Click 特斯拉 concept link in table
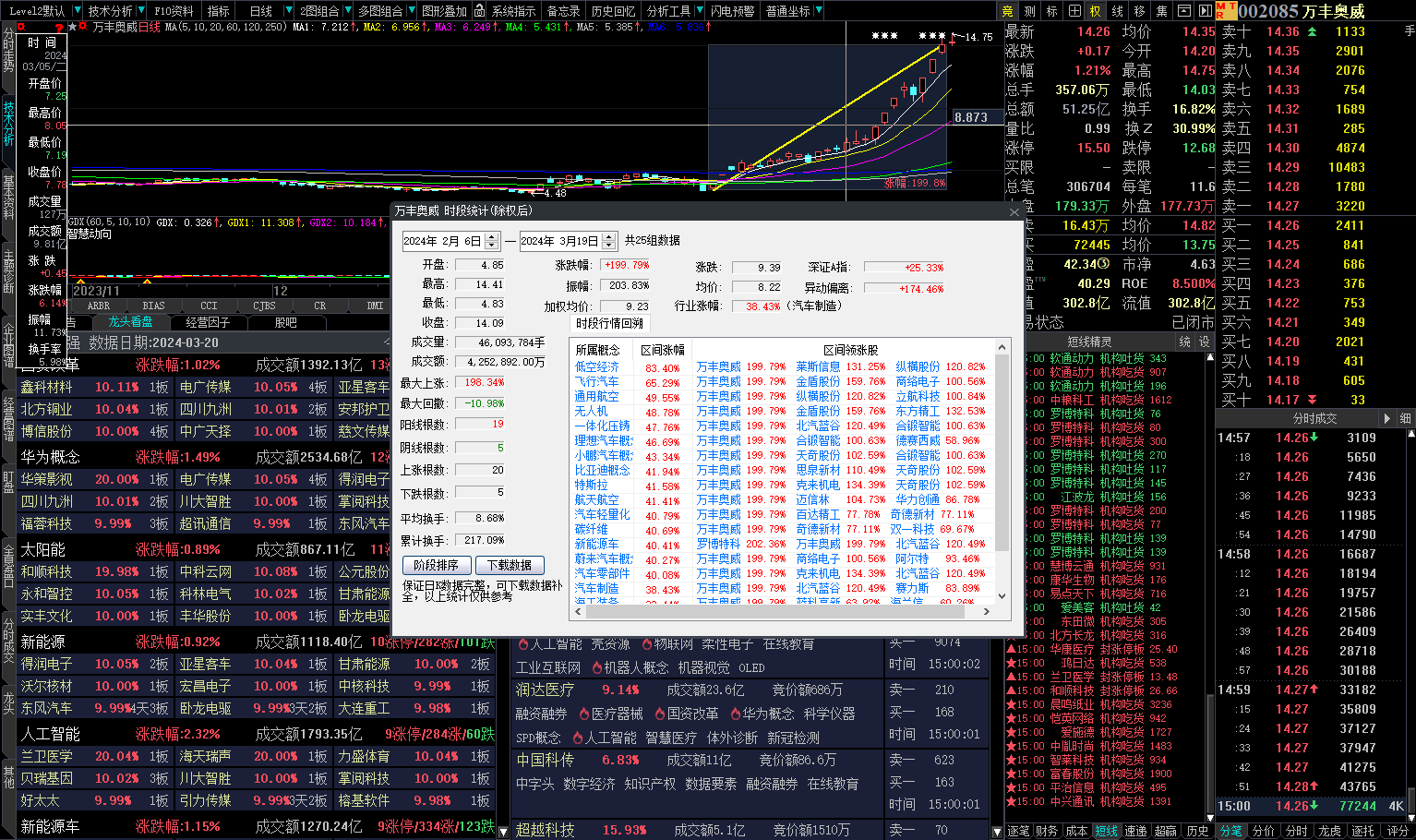Viewport: 1416px width, 840px height. (592, 485)
